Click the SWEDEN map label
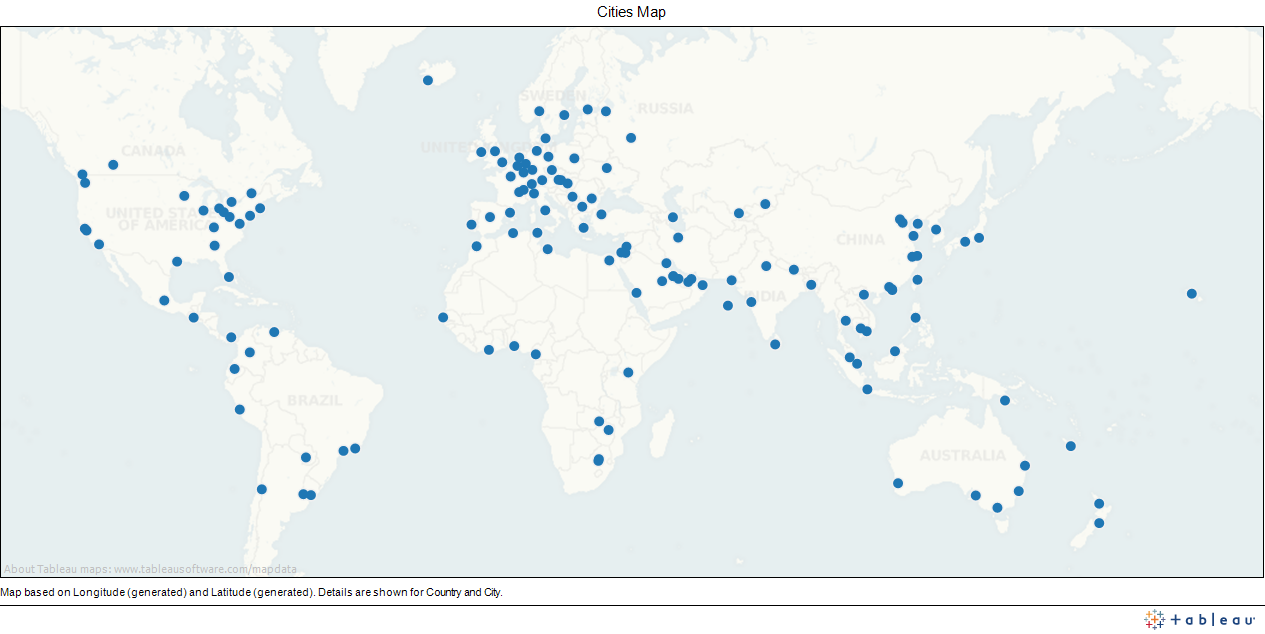The width and height of the screenshot is (1265, 634). tap(553, 96)
